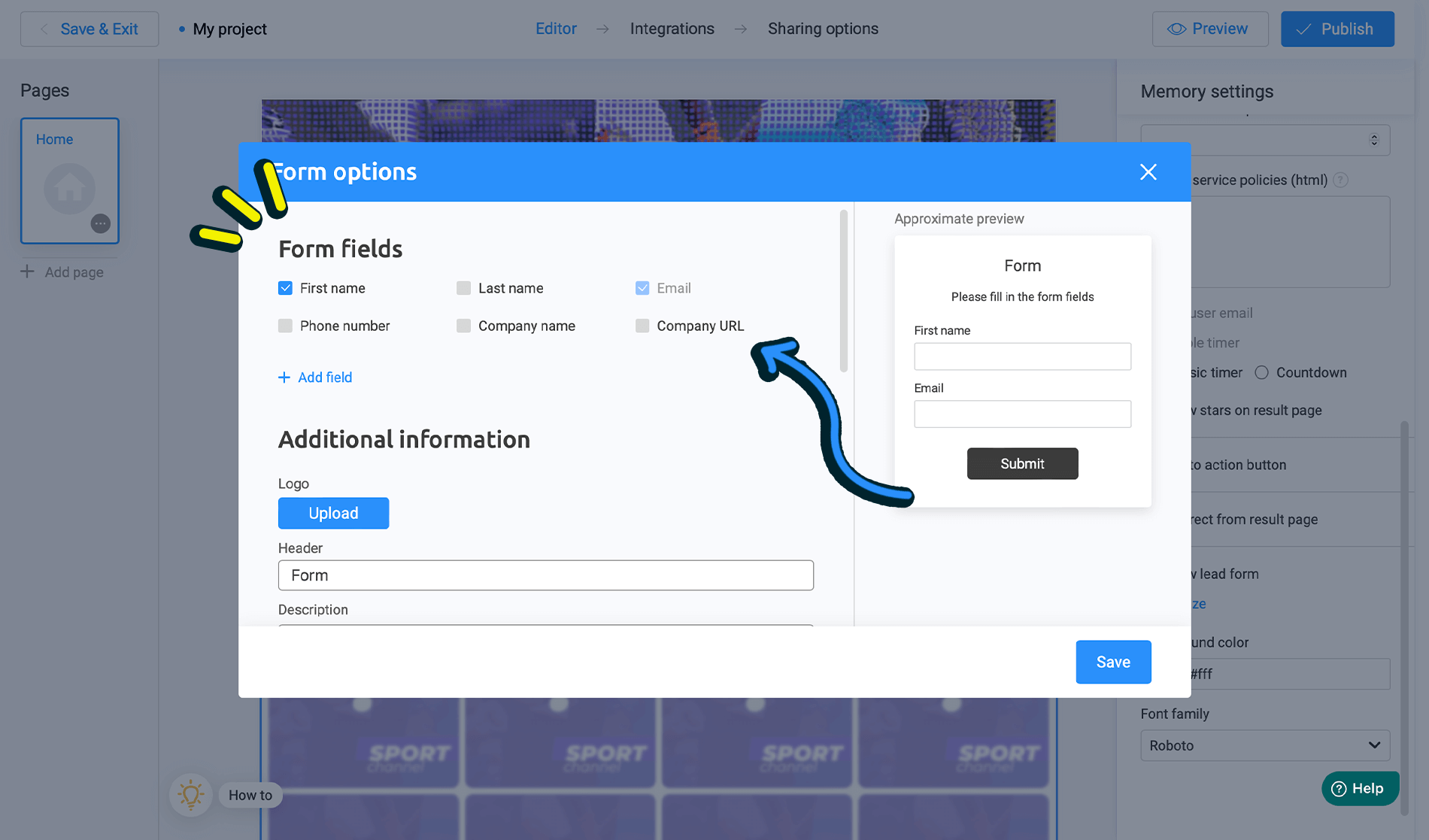Click the preview Email input

[x=1022, y=414]
